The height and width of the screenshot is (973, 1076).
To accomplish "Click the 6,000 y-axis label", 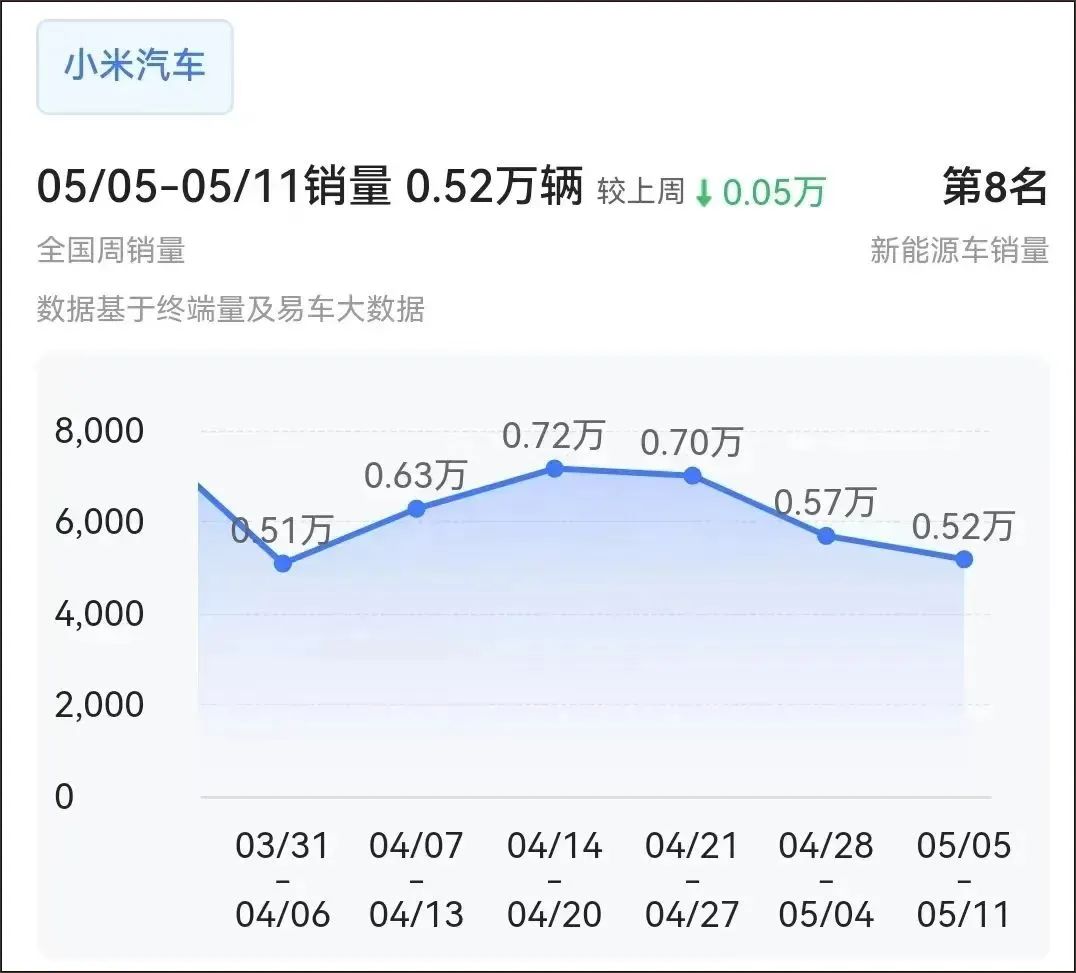I will pos(100,522).
